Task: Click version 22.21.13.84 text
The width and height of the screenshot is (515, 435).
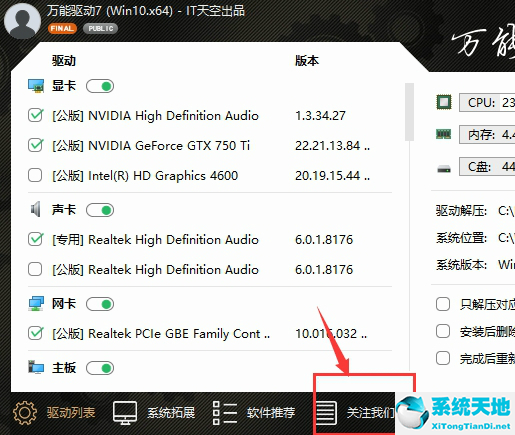Action: coord(332,146)
